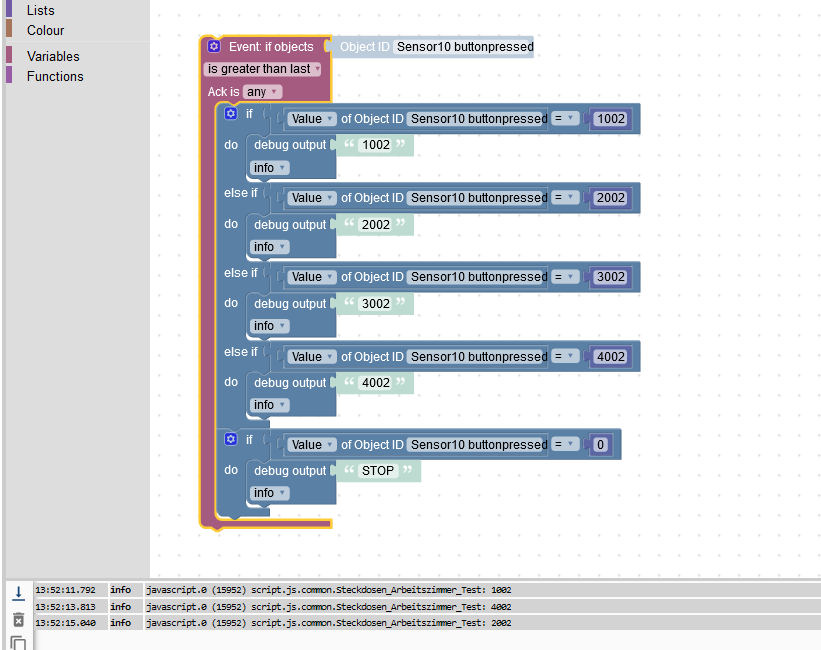Click scroll-to-bottom log icon
Screen dimensions: 821x650
tap(18, 592)
